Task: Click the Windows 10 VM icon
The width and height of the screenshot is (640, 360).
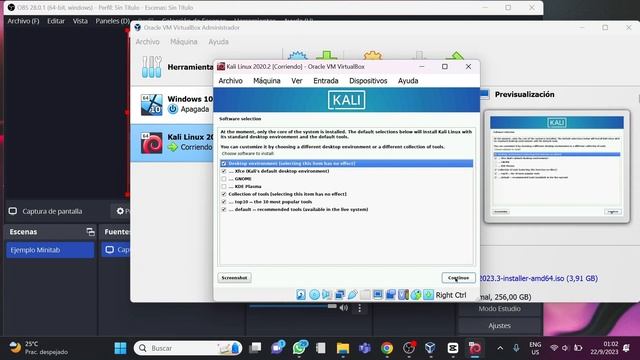Action: [x=151, y=104]
